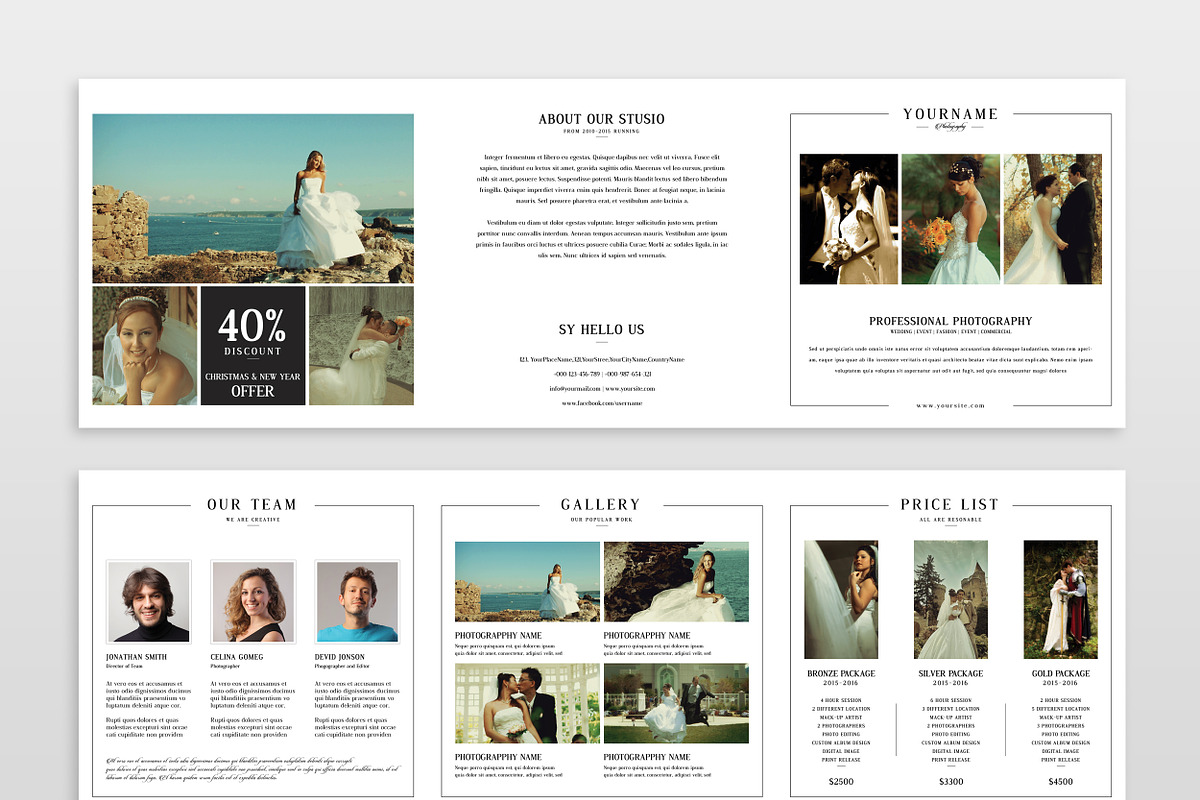Click gallery photo of bride sitting on rocks
This screenshot has width=1200, height=800.
tap(676, 582)
